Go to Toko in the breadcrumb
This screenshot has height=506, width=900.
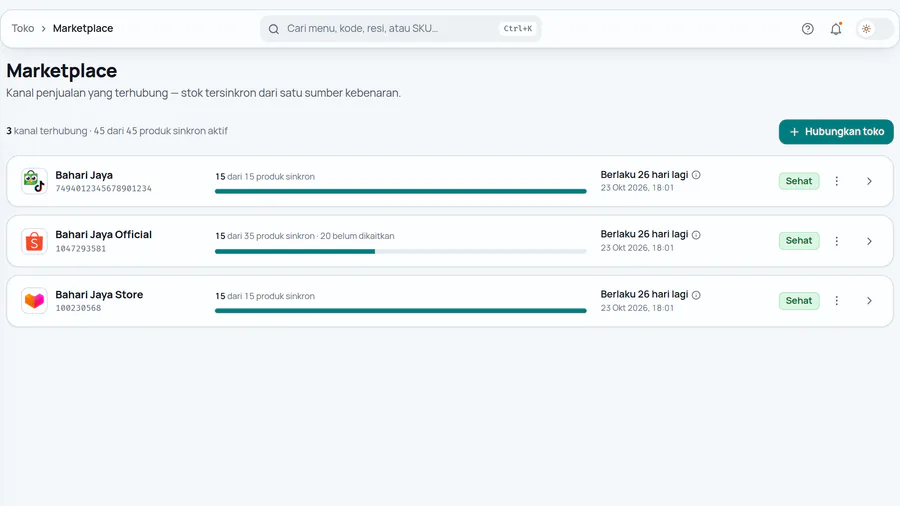click(23, 28)
